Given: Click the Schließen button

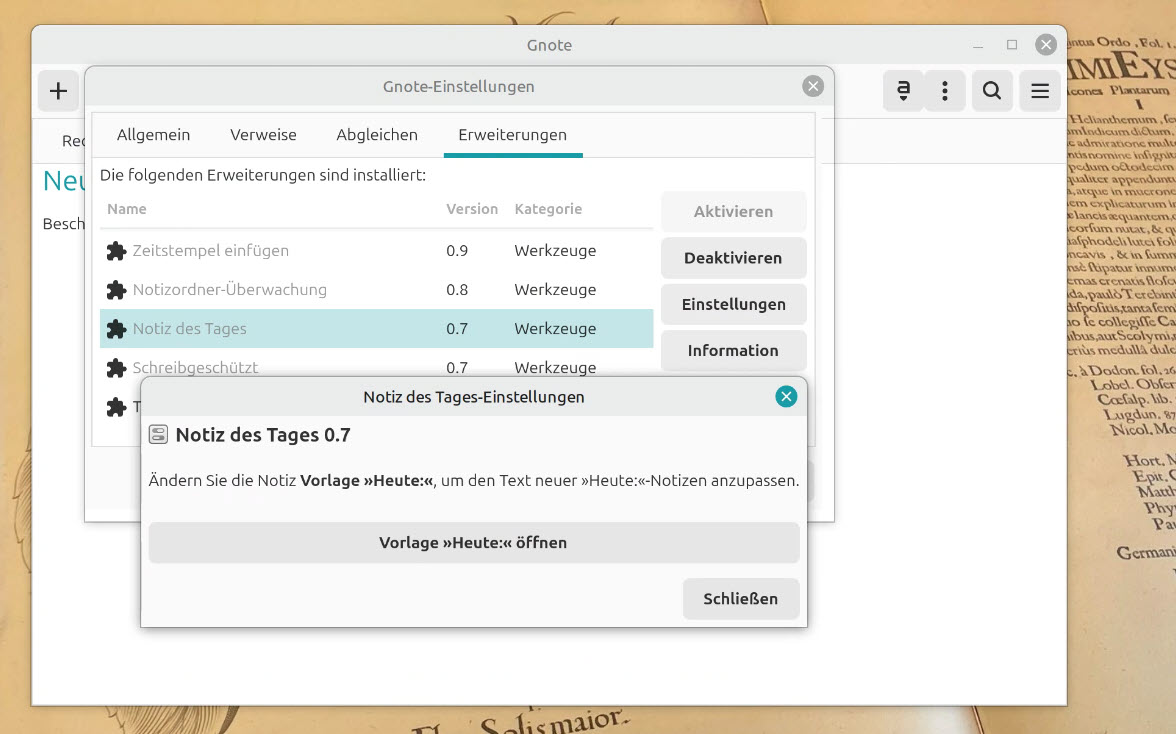Looking at the screenshot, I should [x=741, y=598].
